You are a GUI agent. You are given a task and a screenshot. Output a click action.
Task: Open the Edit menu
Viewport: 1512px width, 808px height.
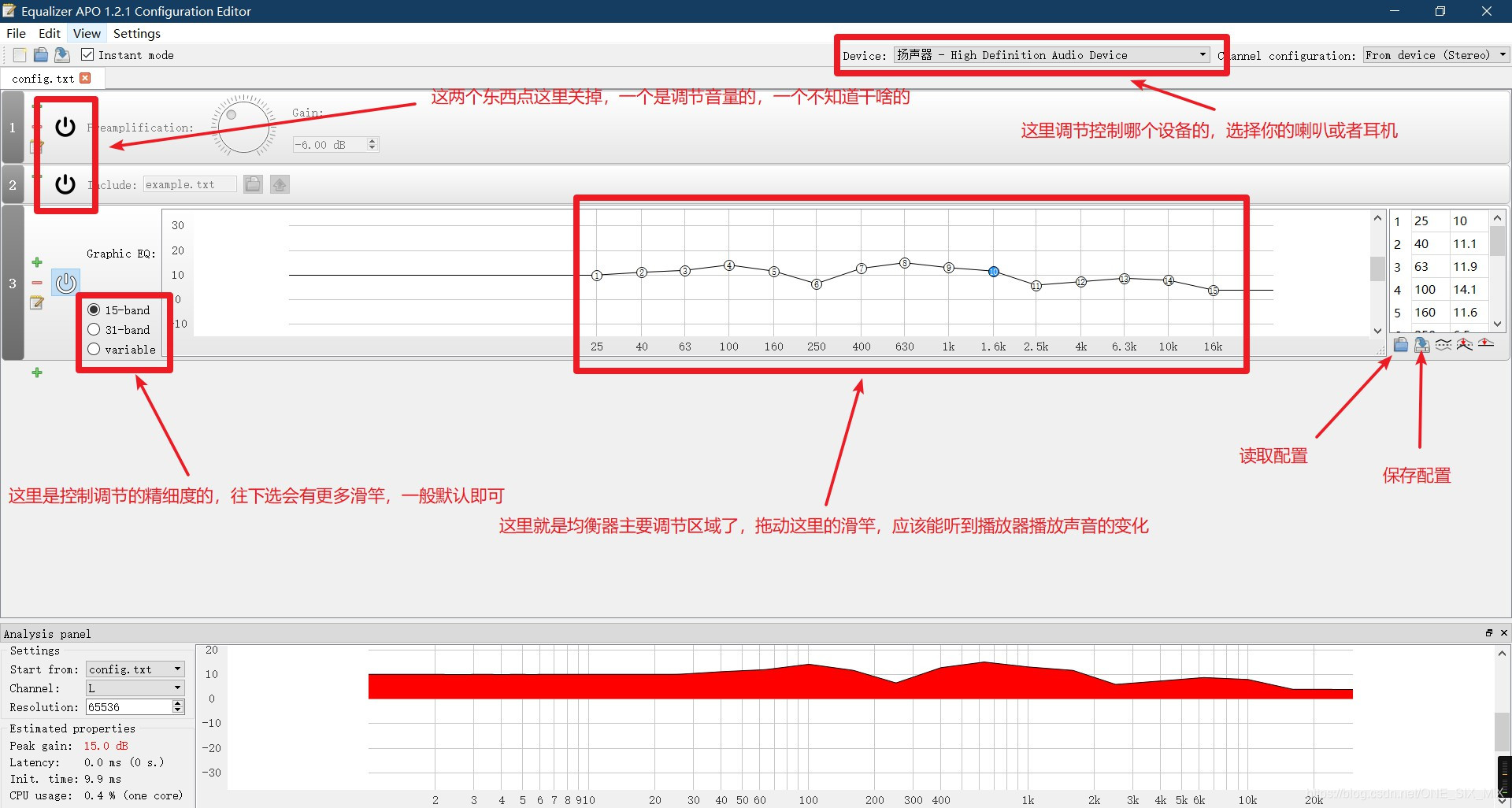point(50,33)
